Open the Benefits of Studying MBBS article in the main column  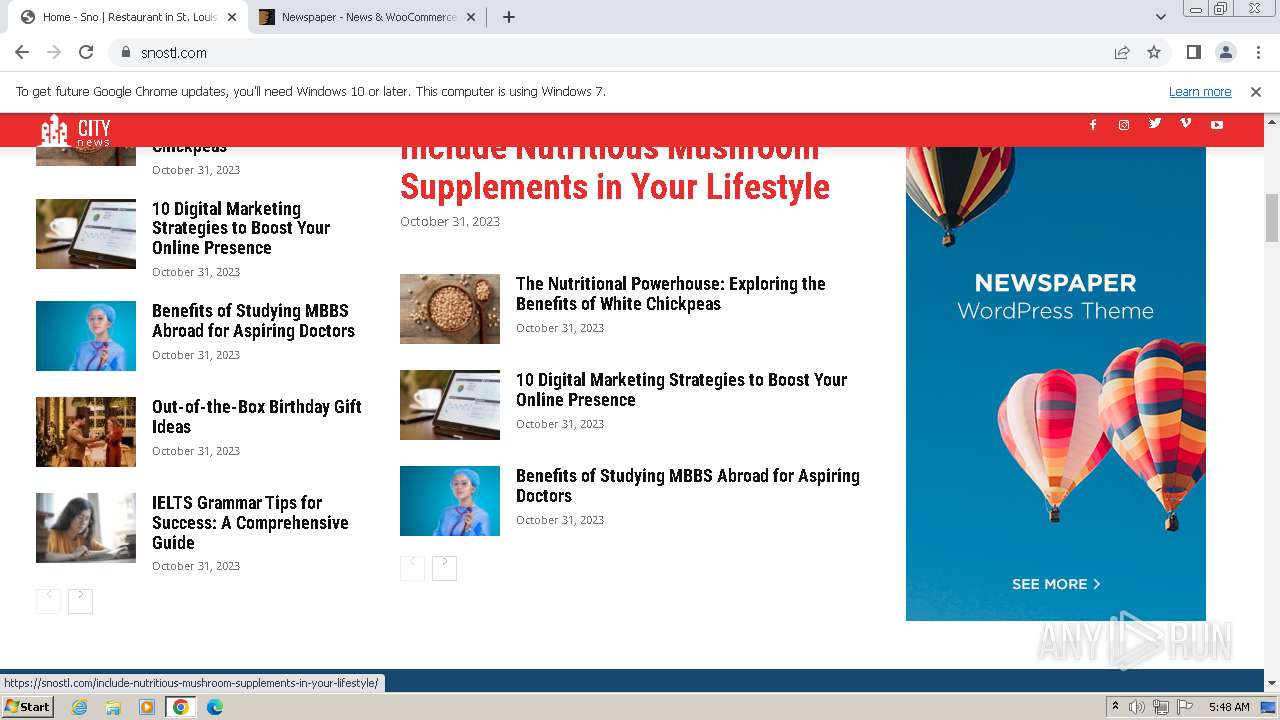[x=688, y=486]
